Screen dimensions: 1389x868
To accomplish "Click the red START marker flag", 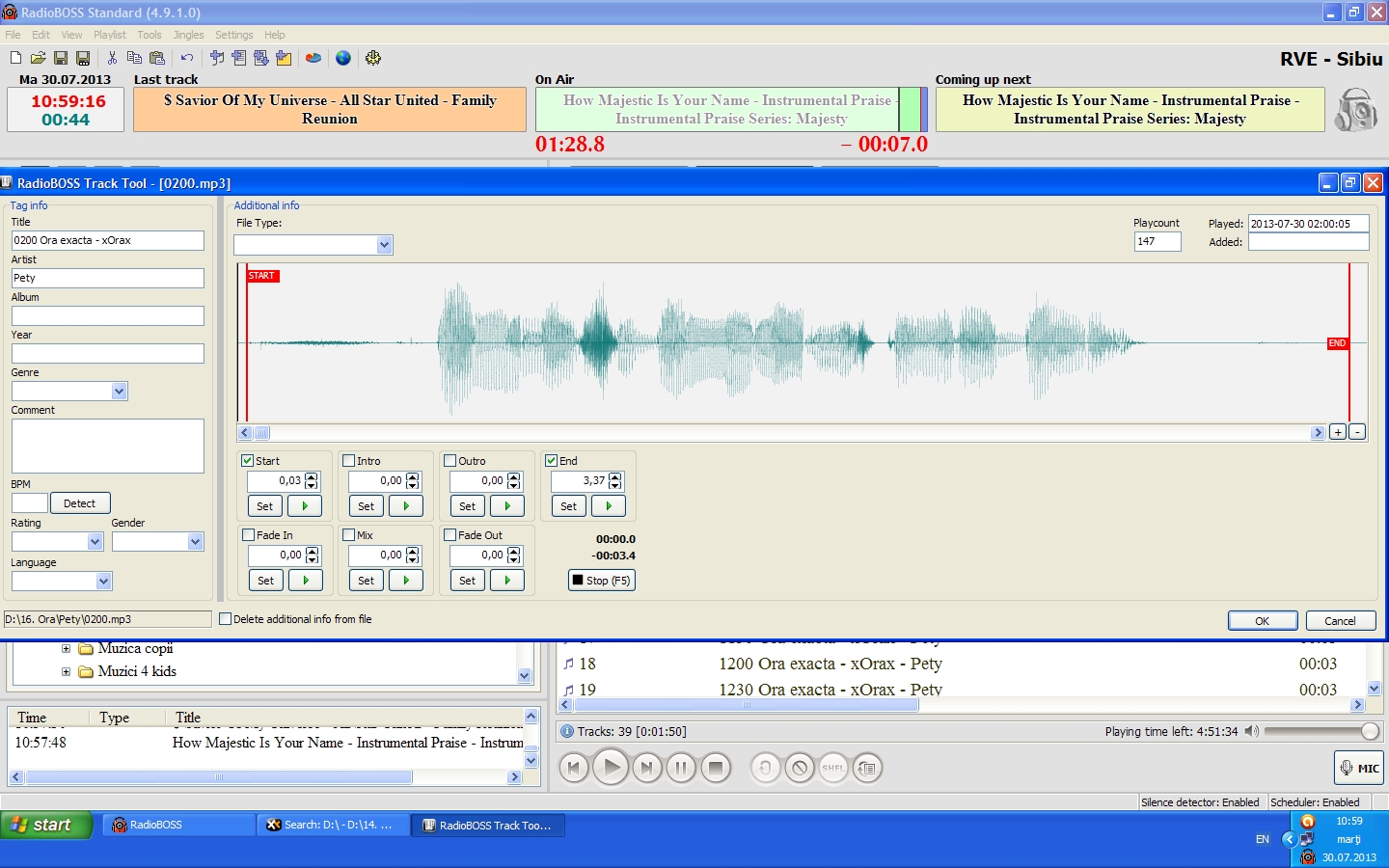I will click(x=262, y=276).
